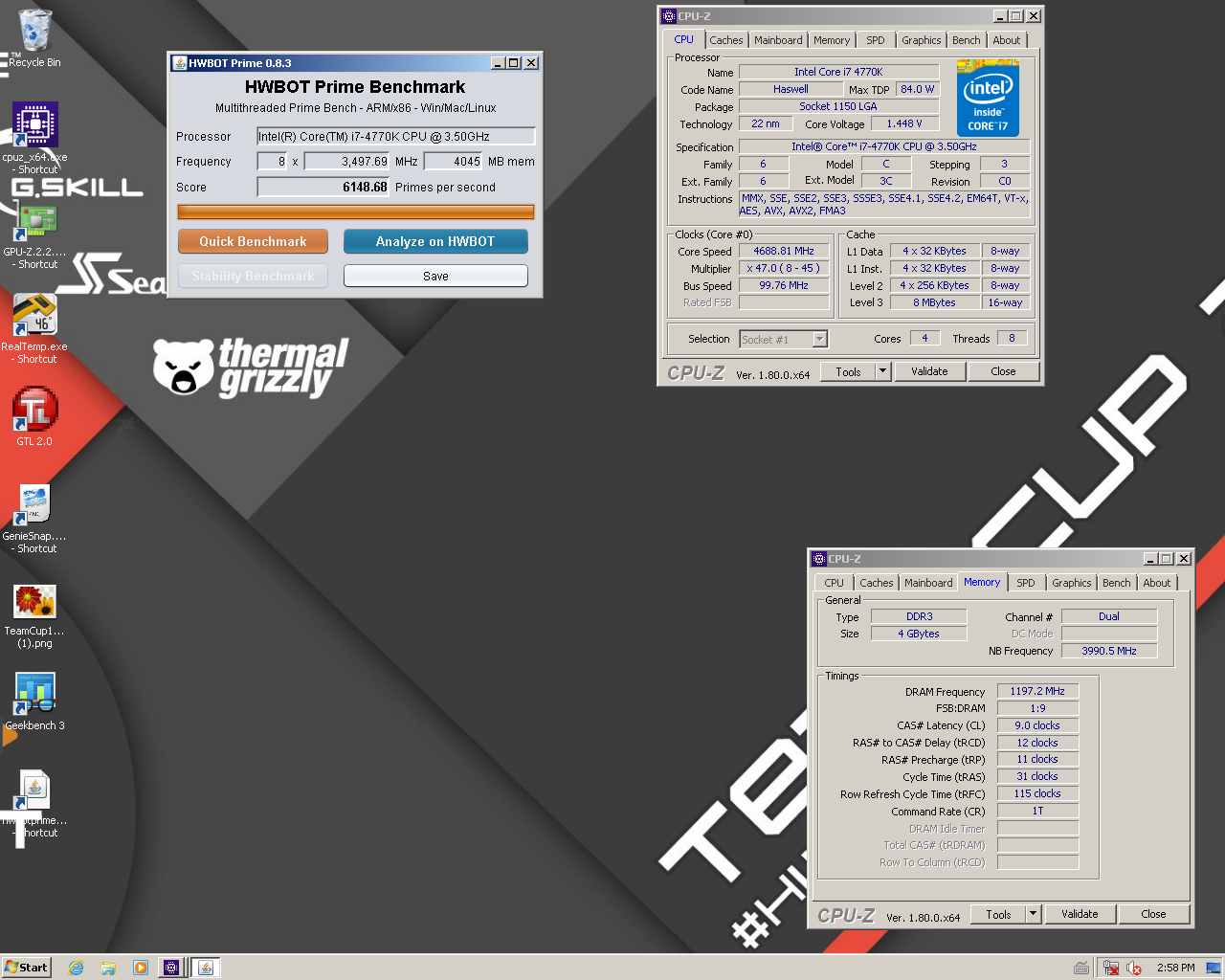Viewport: 1225px width, 980px height.
Task: Expand Tools dropdown arrow in upper CPU-Z
Action: [x=882, y=371]
